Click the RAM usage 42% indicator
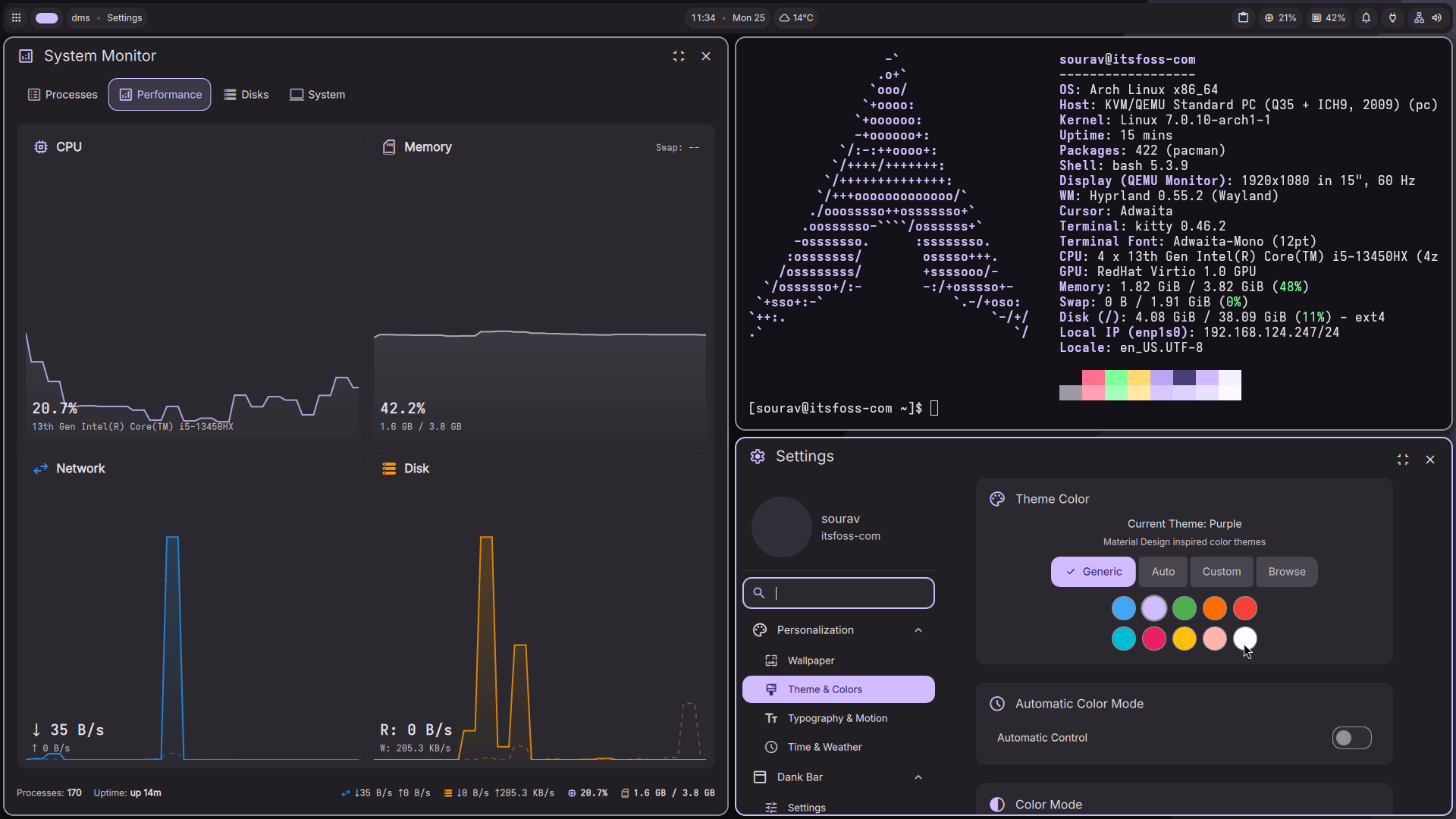 click(1329, 17)
